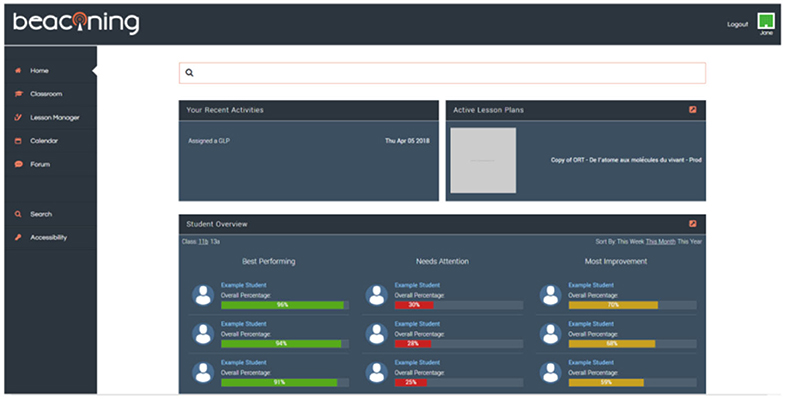Open the first Best Performing Example Student link
This screenshot has height=399, width=785.
click(x=244, y=285)
